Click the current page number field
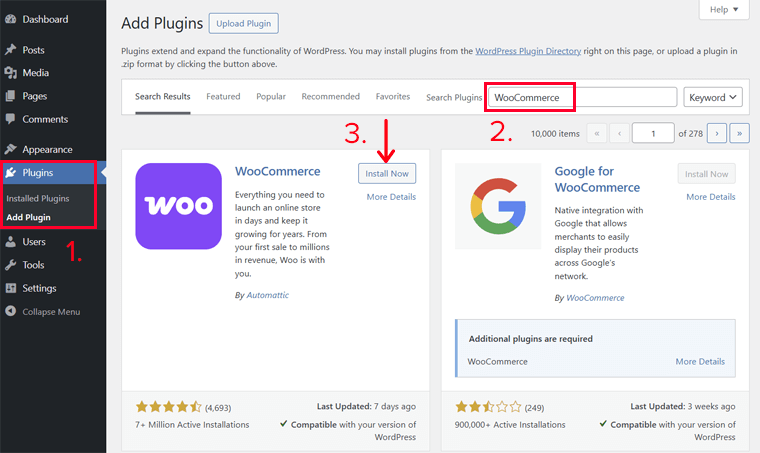 [x=653, y=133]
